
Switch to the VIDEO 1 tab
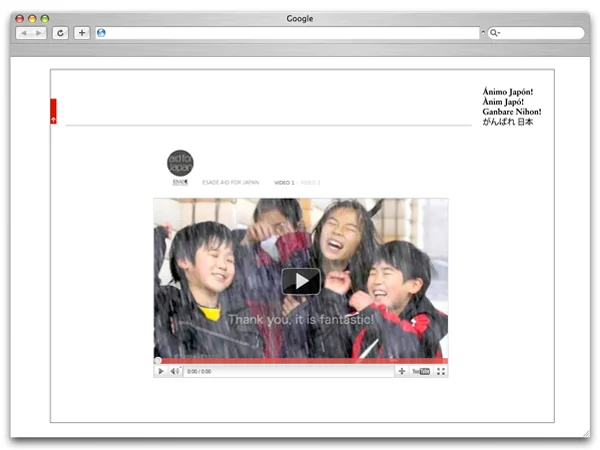284,183
